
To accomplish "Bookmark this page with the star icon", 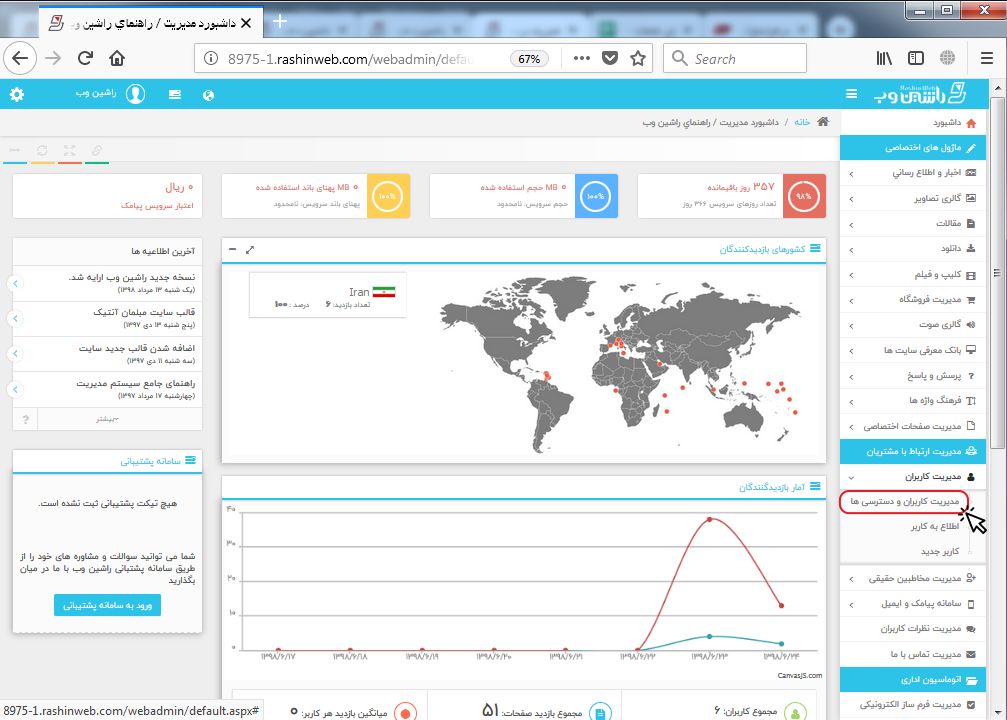I will (637, 58).
